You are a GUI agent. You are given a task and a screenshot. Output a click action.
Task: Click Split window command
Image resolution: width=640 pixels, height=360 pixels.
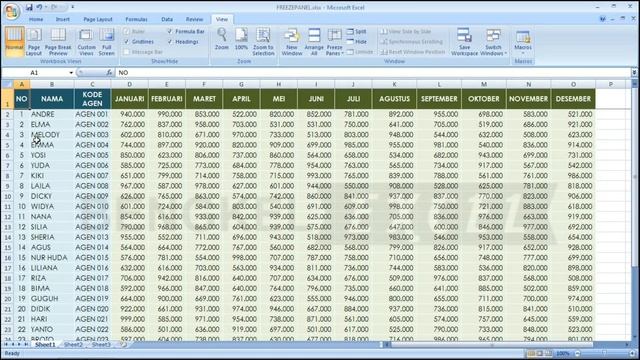[357, 31]
